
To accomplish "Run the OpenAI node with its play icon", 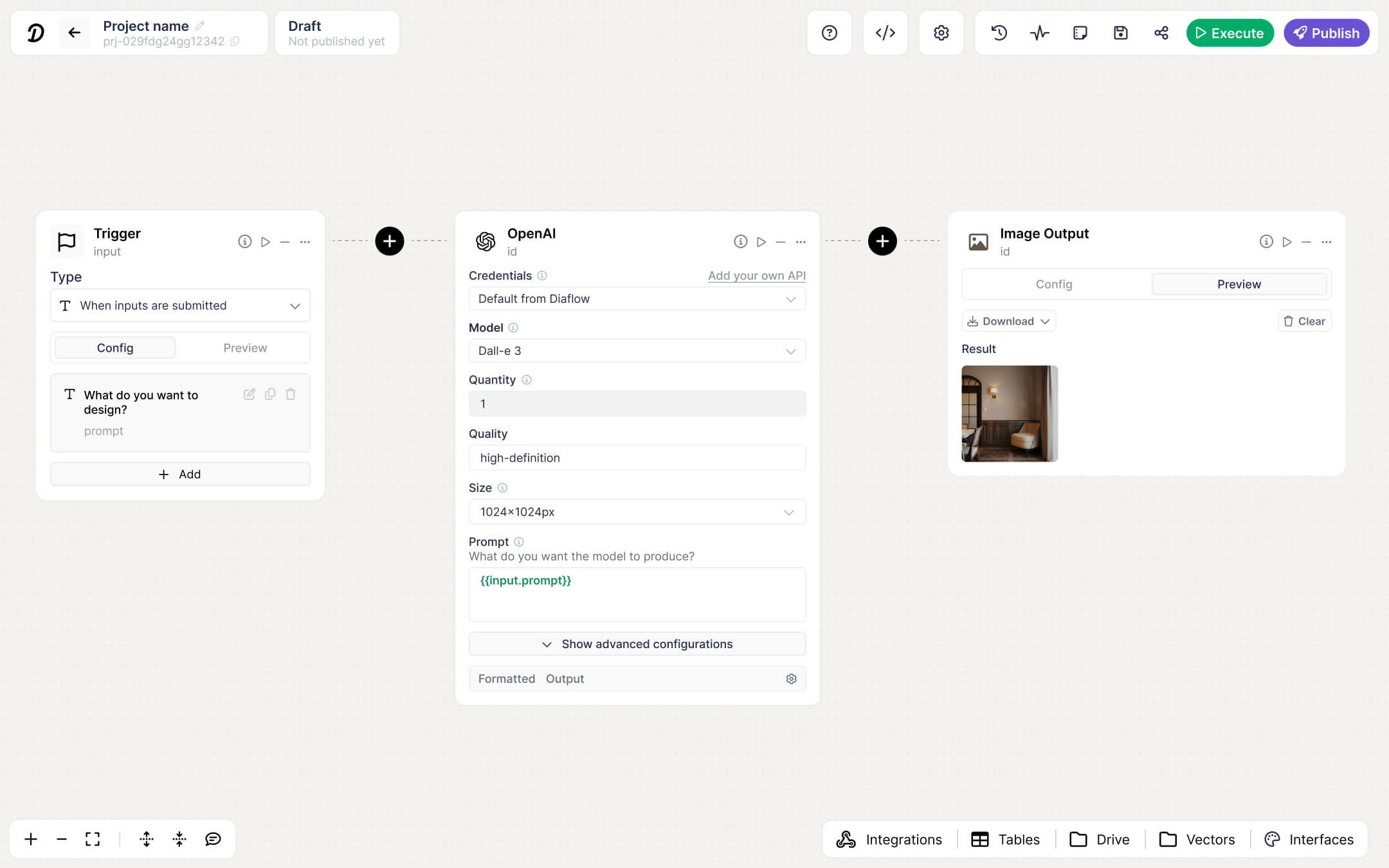I will [x=761, y=242].
